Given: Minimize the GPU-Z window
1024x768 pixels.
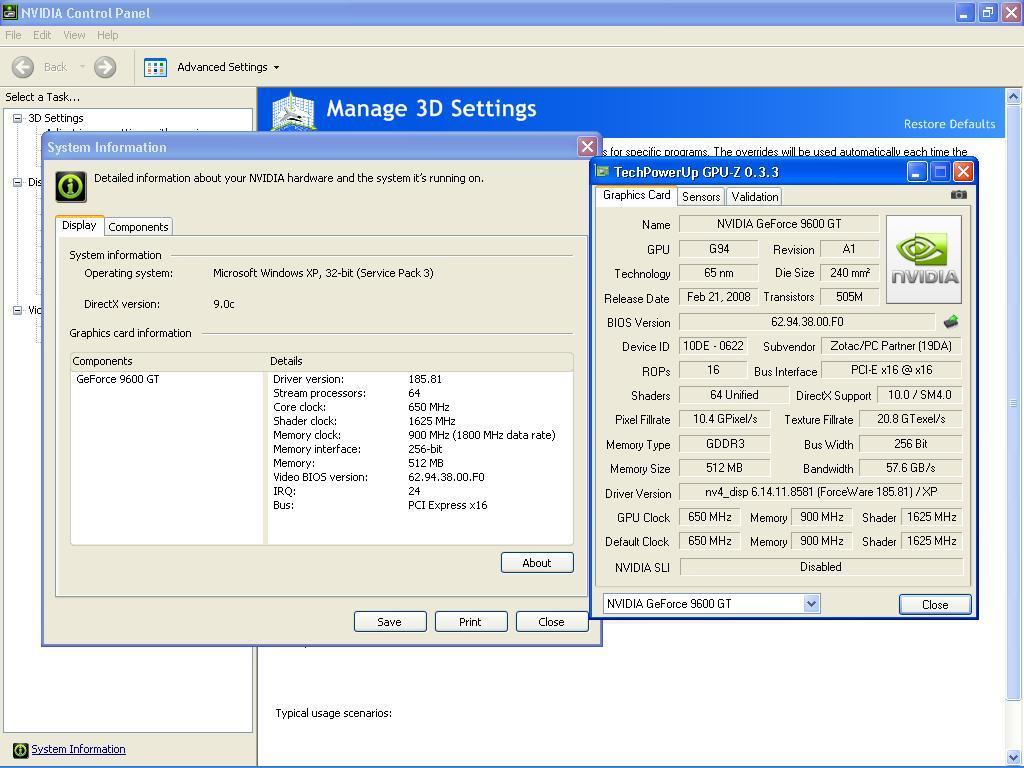Looking at the screenshot, I should 917,172.
